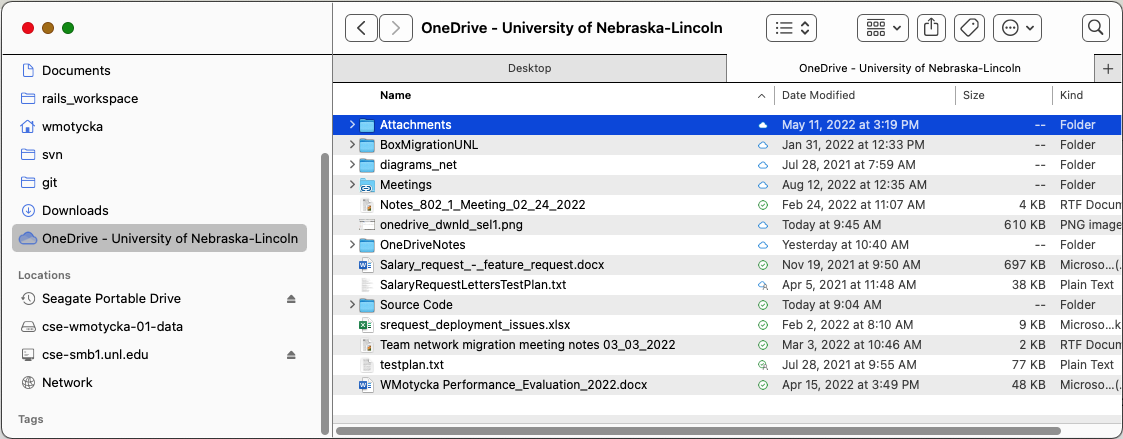Viewport: 1123px width, 439px height.
Task: Open the Group By dropdown
Action: tap(882, 28)
